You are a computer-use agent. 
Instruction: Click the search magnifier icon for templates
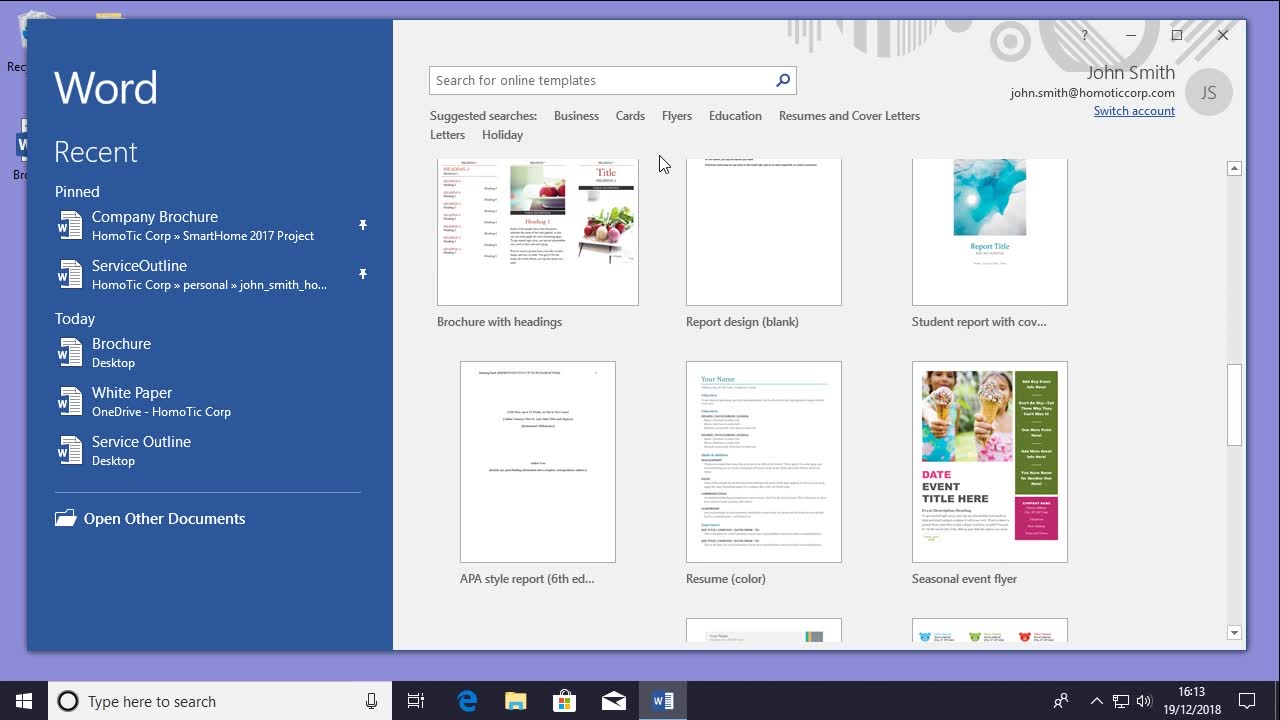(x=783, y=80)
